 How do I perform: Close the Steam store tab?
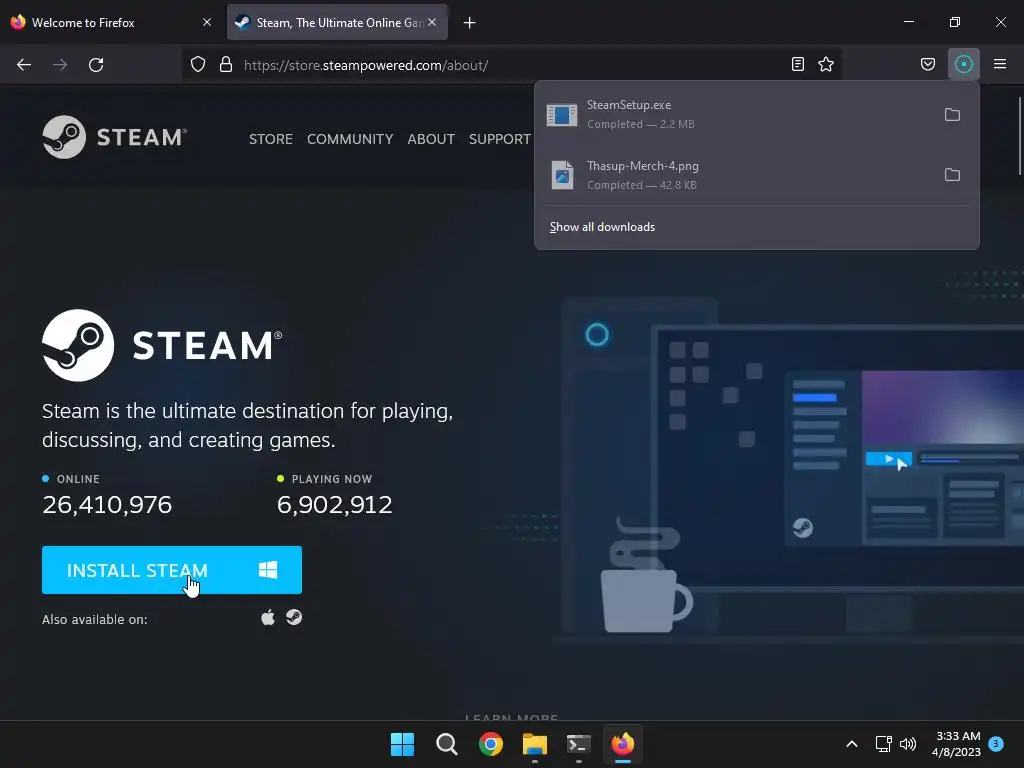click(432, 22)
